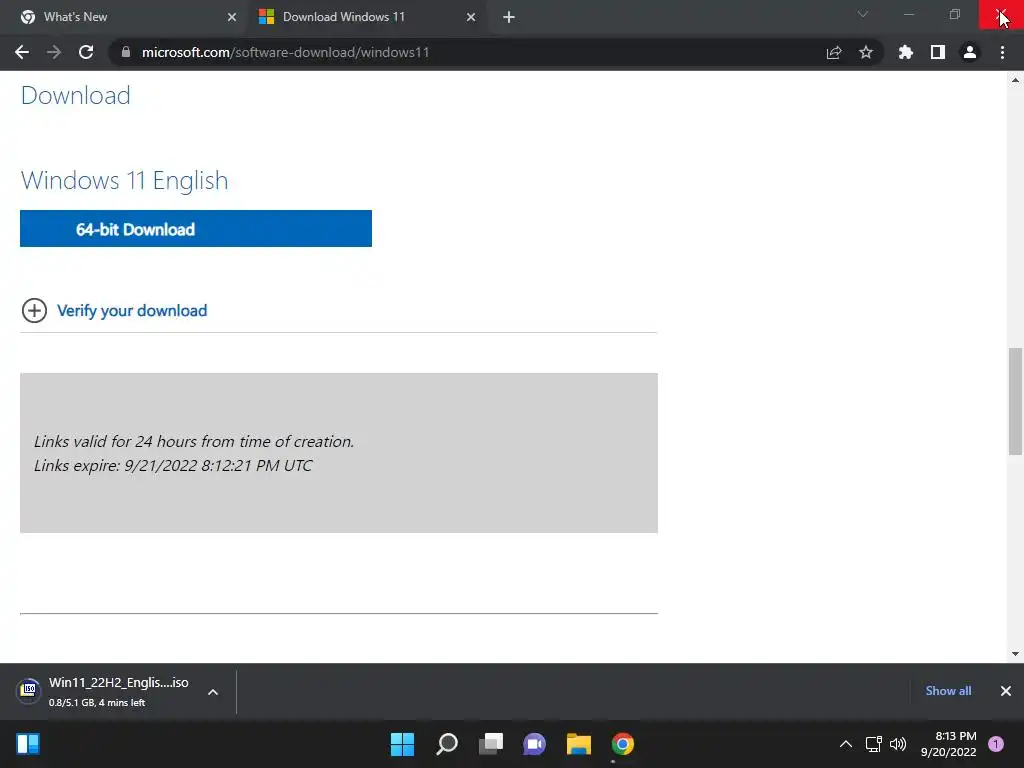The image size is (1024, 768).
Task: Open tab search dropdown chevron
Action: (x=863, y=14)
